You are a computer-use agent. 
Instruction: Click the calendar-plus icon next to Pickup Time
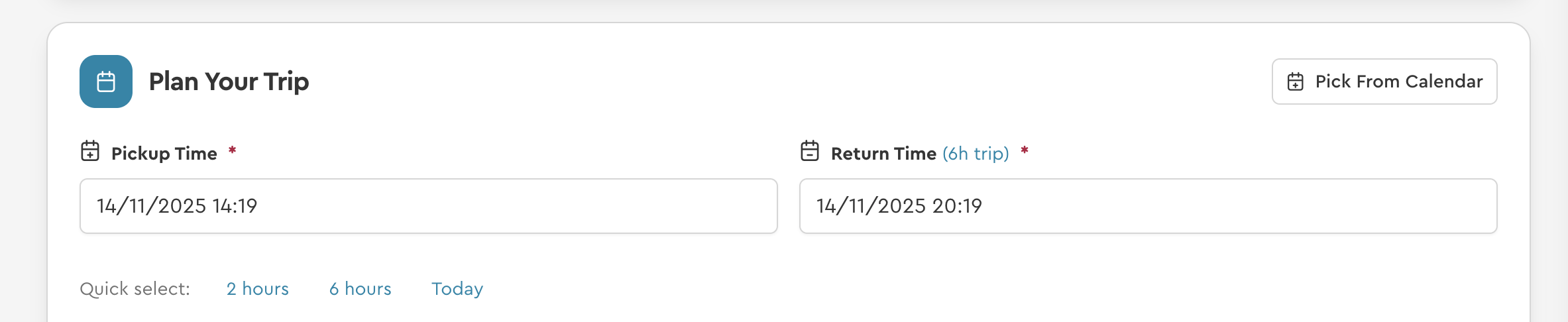90,151
